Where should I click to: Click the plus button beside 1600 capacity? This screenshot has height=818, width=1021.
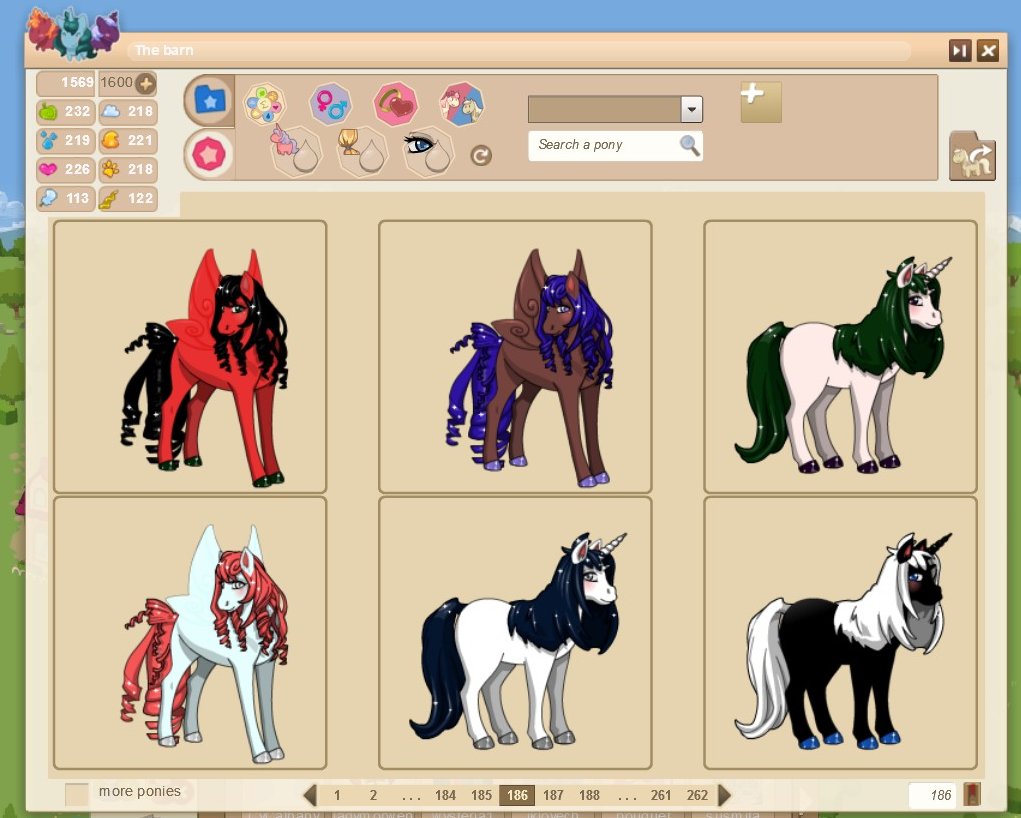pos(146,83)
